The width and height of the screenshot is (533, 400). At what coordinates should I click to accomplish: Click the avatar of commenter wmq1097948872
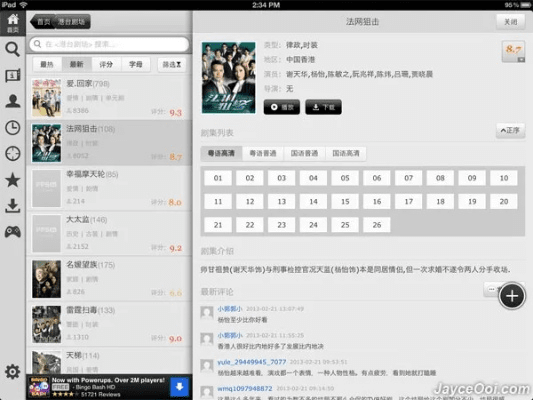[x=207, y=392]
